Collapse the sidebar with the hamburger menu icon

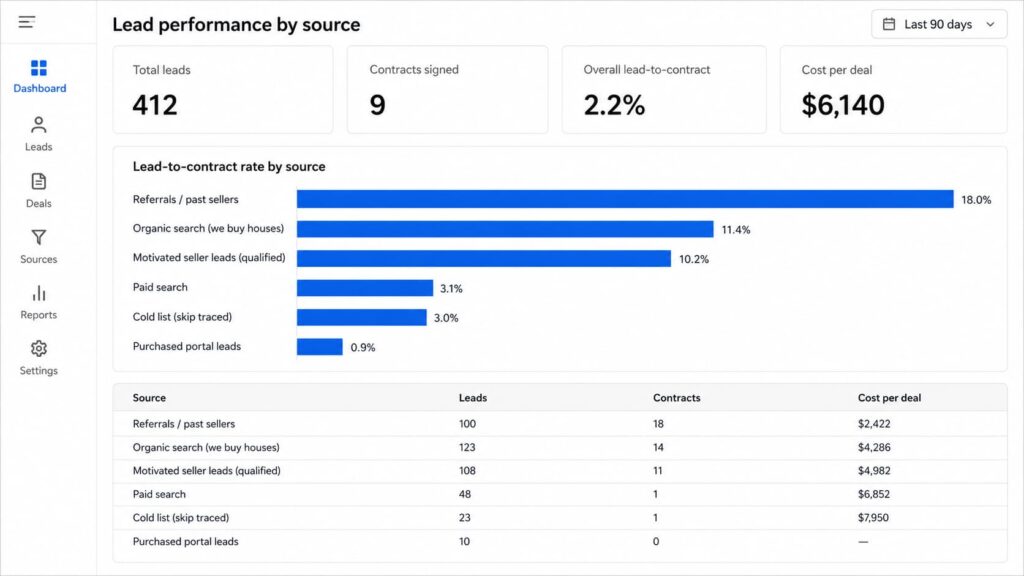(27, 22)
